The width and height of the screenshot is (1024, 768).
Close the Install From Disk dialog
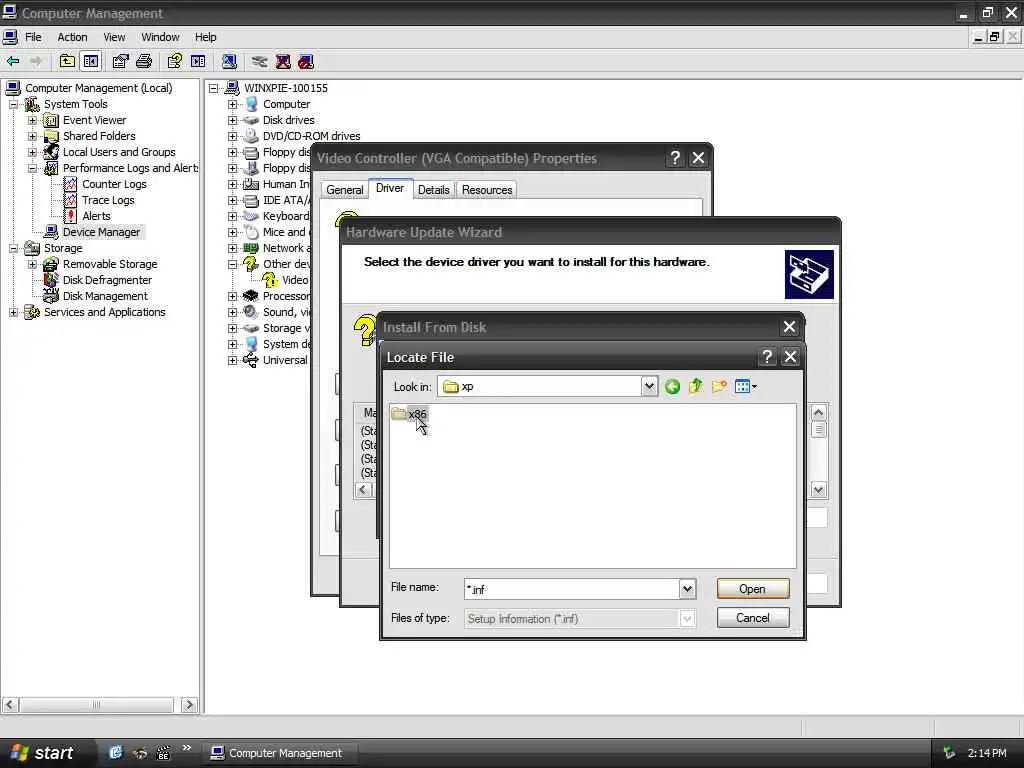click(x=789, y=327)
